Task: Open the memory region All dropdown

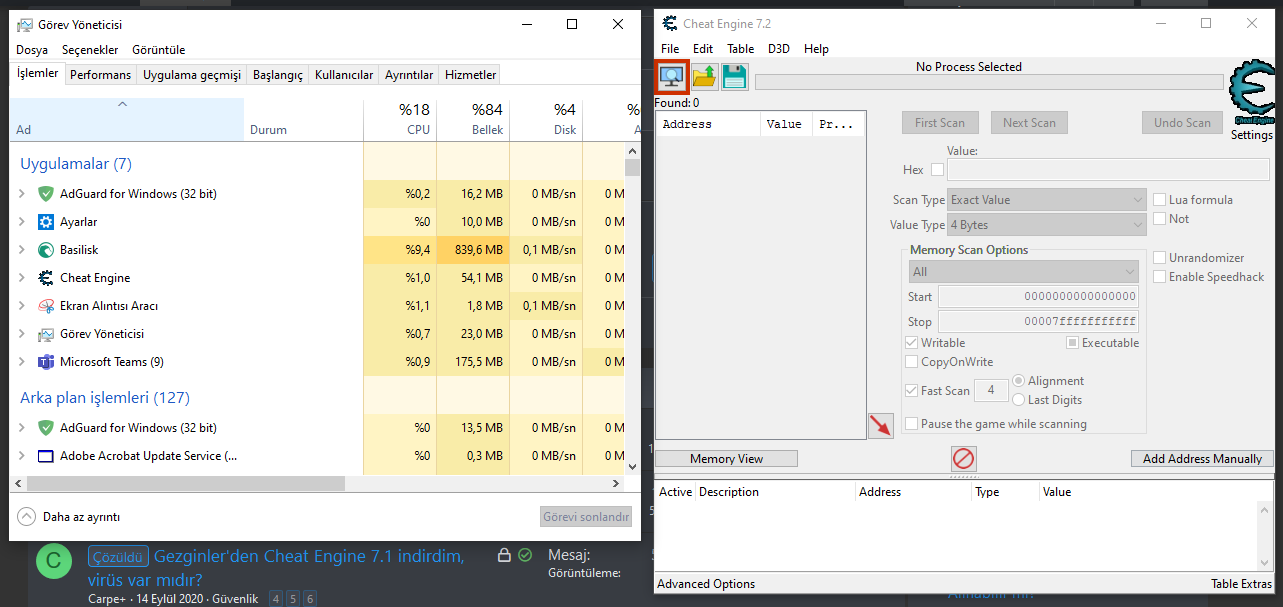Action: [x=1023, y=272]
